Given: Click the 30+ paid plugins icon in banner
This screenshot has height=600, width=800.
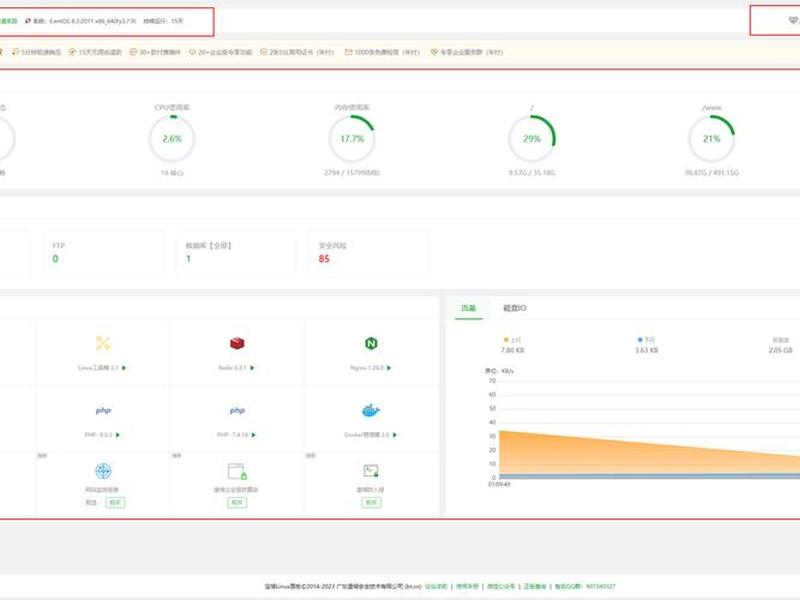Looking at the screenshot, I should point(133,52).
